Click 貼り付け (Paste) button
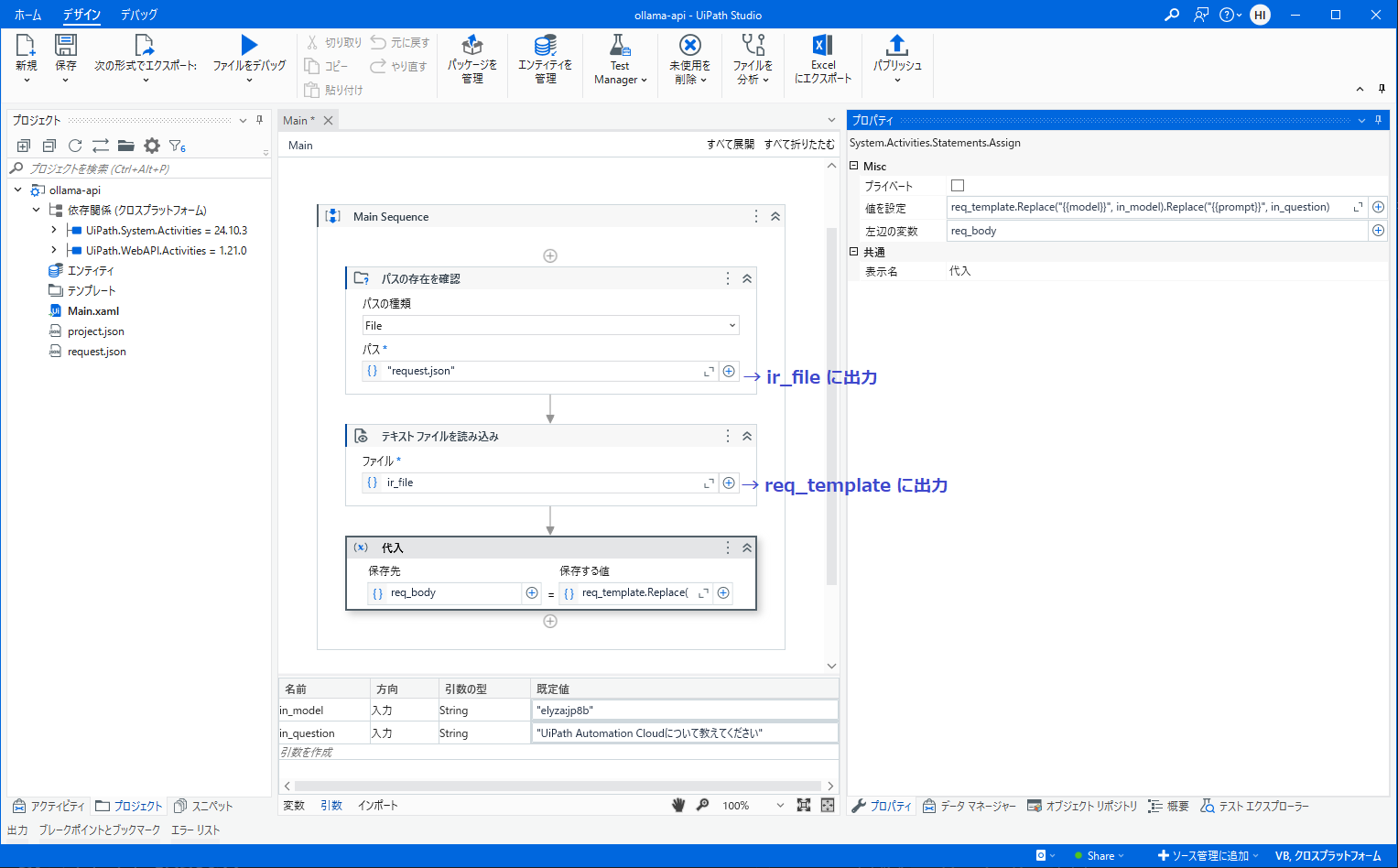 point(333,90)
